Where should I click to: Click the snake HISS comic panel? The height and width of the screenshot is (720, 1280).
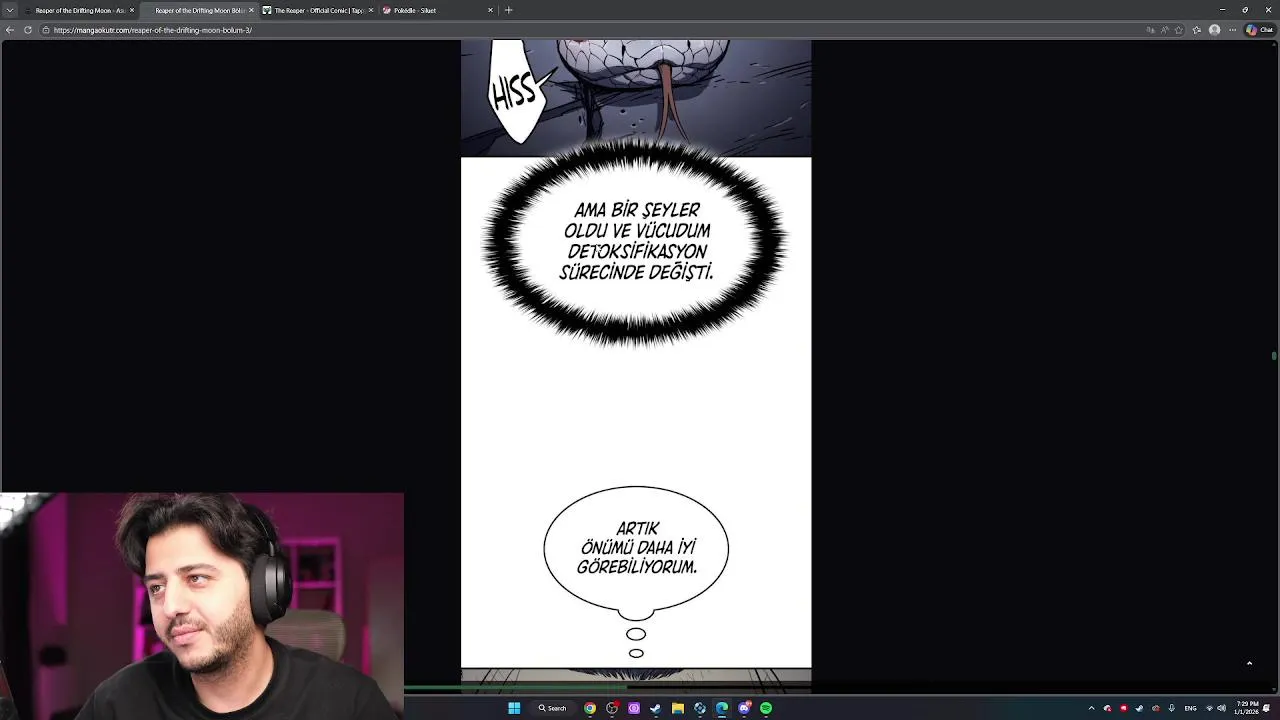pyautogui.click(x=636, y=98)
